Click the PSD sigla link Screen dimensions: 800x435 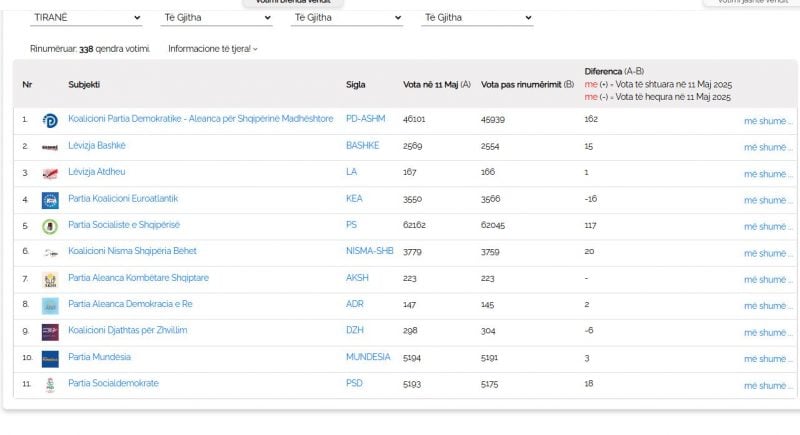[x=354, y=383]
